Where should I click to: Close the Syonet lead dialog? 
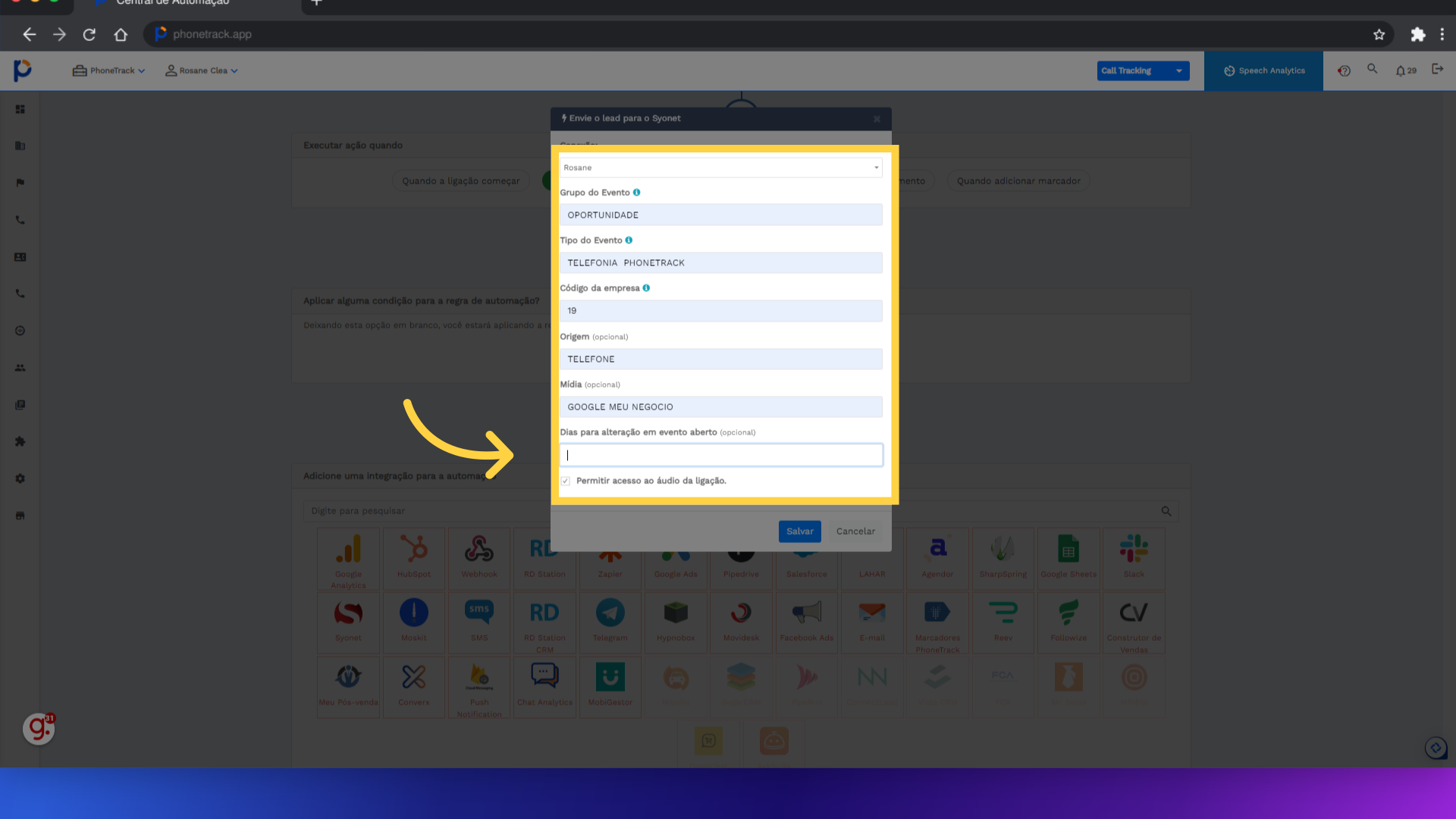(x=877, y=119)
